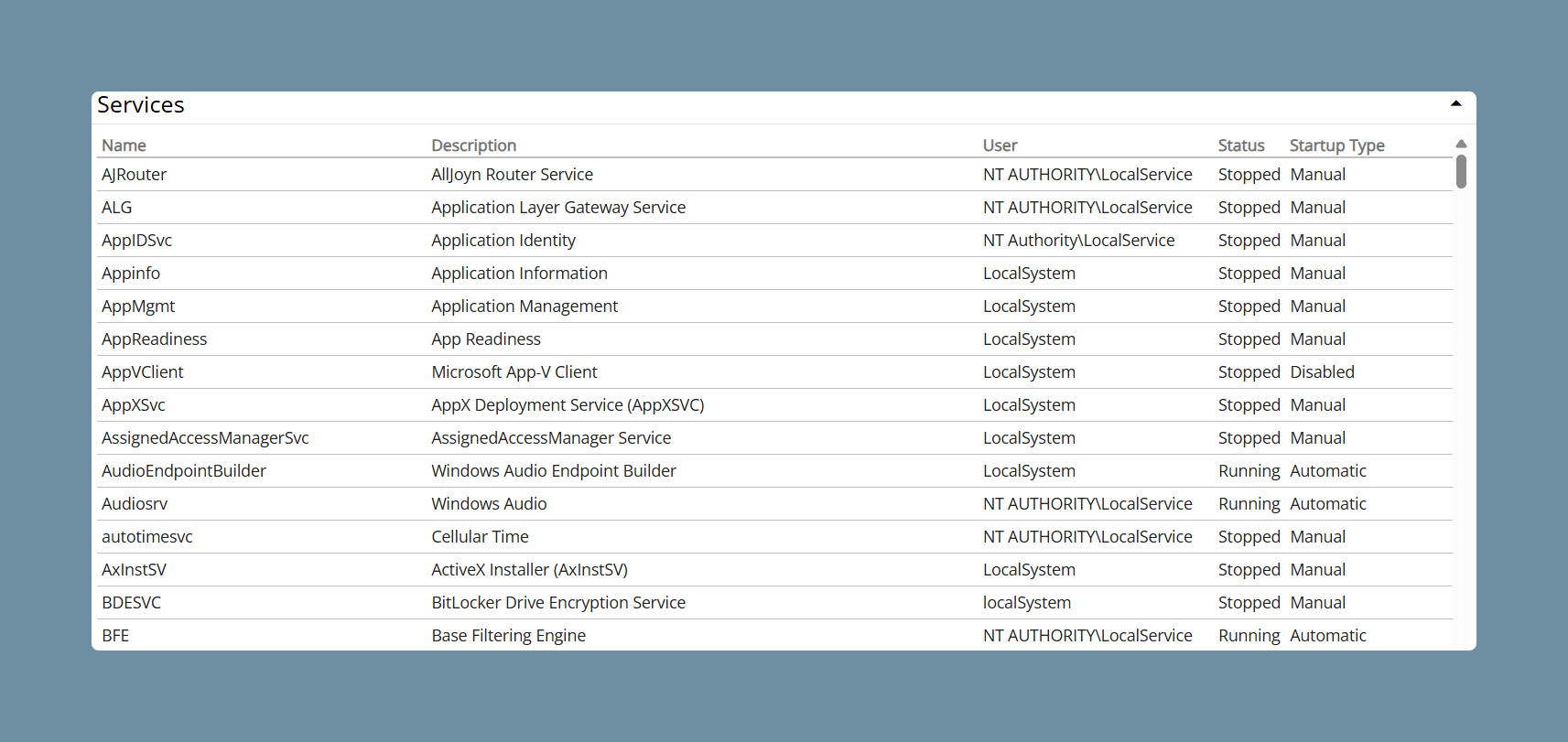1568x742 pixels.
Task: Click the BitLocker Drive Encryption Service description
Action: point(558,603)
